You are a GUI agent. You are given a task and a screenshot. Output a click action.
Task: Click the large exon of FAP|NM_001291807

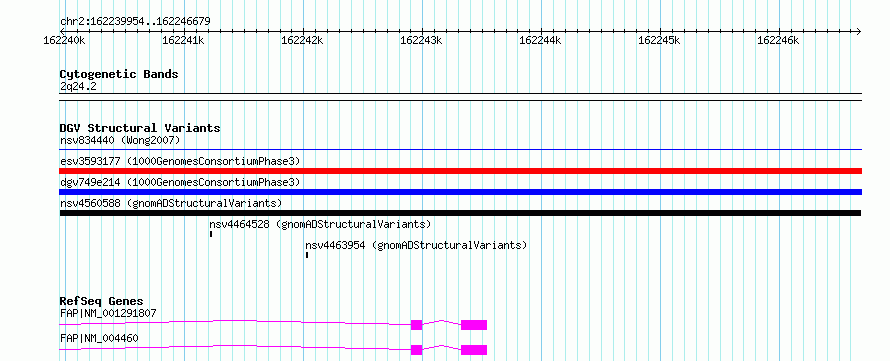click(x=474, y=325)
